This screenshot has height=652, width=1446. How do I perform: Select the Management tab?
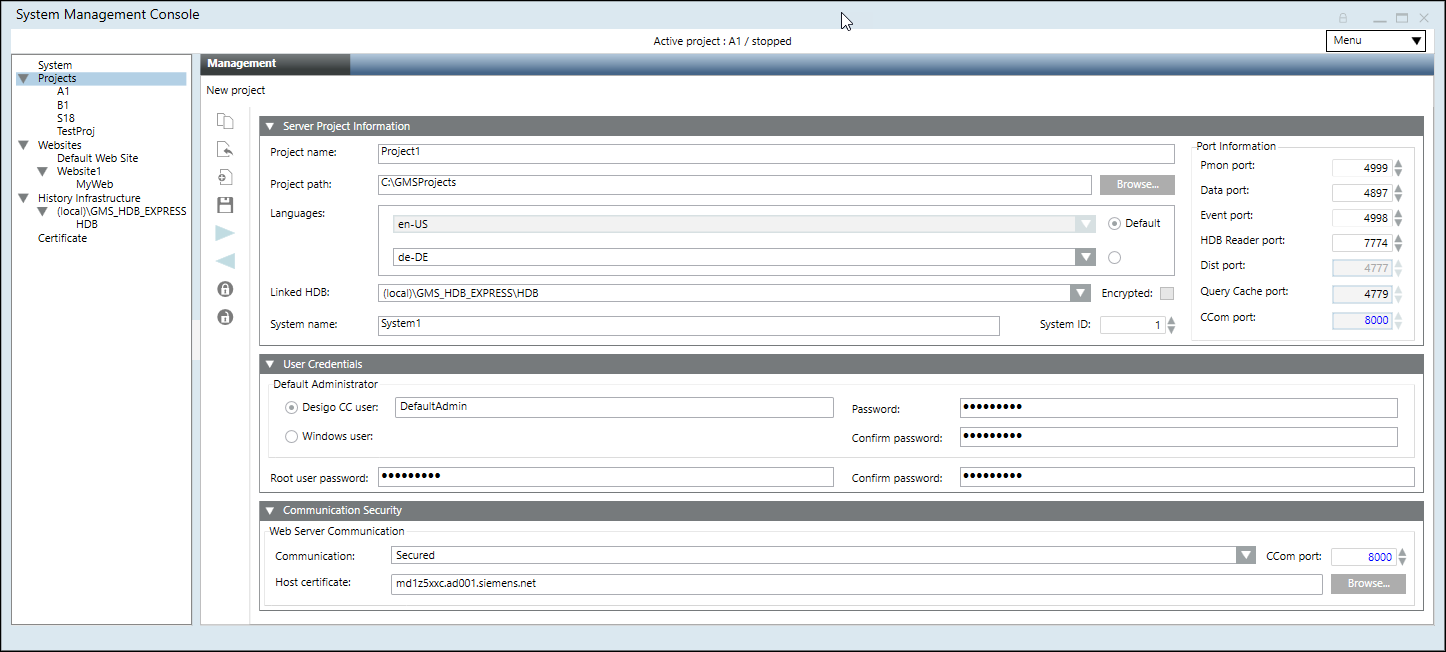(242, 63)
